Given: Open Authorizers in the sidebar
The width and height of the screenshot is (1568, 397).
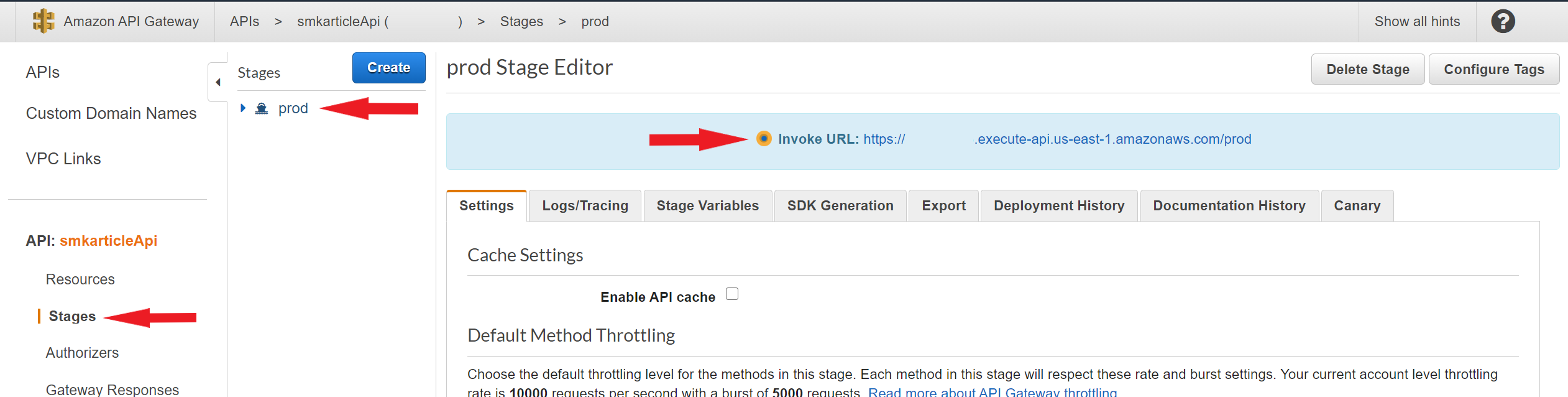Looking at the screenshot, I should 82,353.
